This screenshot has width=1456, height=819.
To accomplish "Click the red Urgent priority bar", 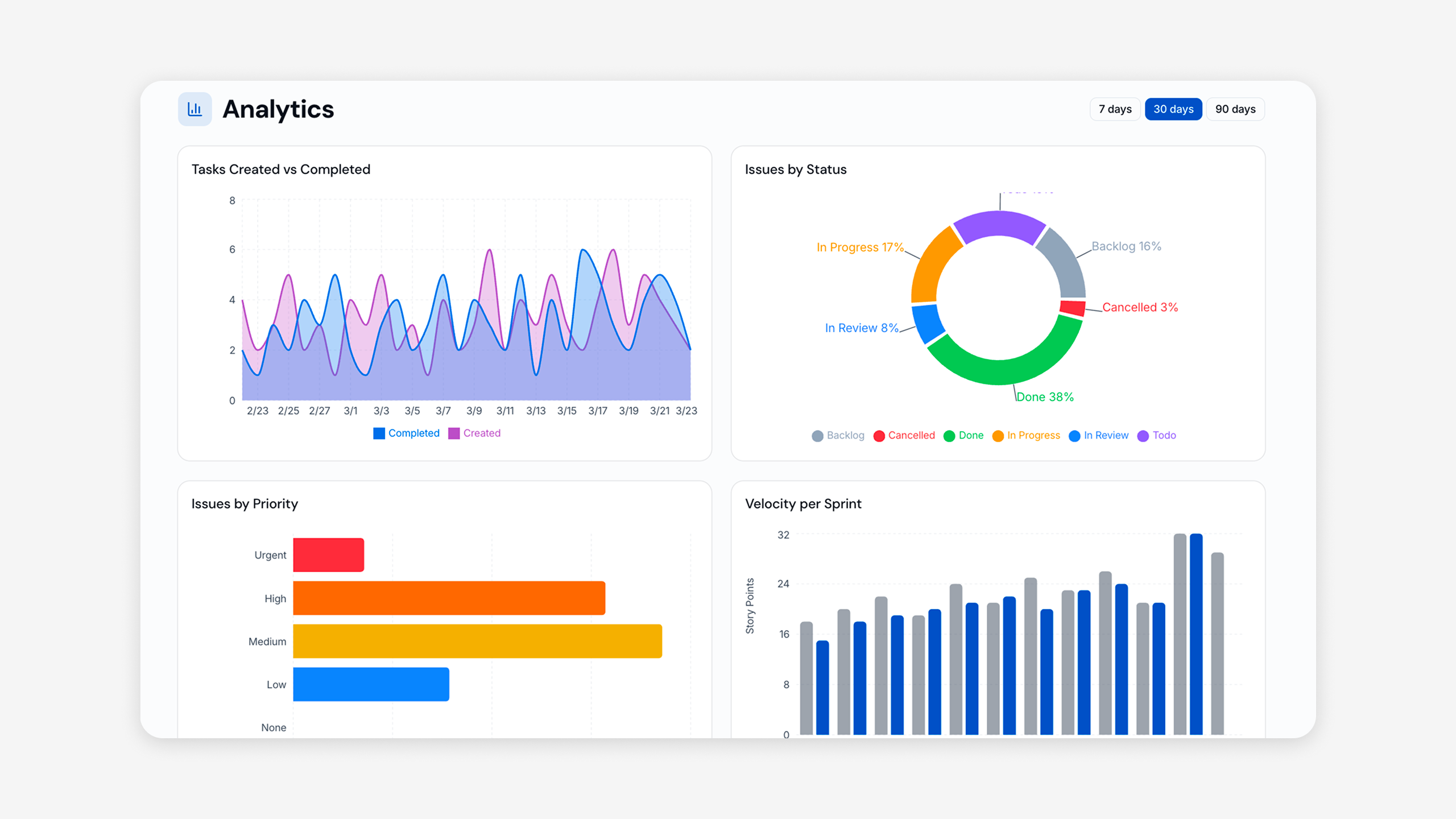I will tap(328, 555).
